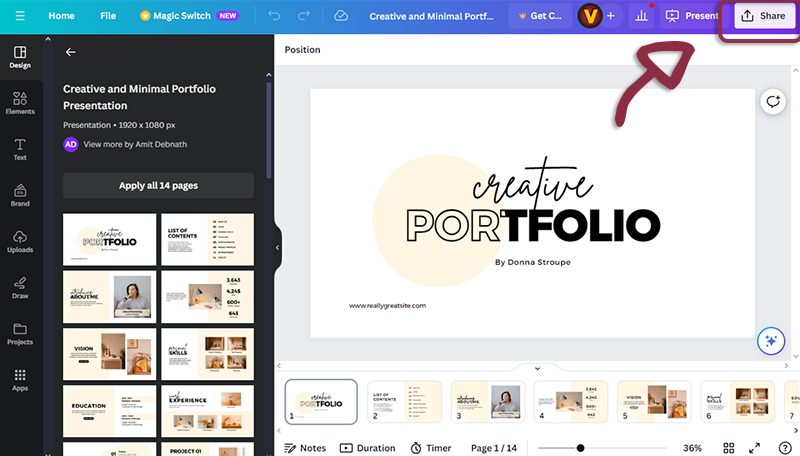Screen dimensions: 800x456
Task: Click the zoom slider handle
Action: tap(580, 448)
